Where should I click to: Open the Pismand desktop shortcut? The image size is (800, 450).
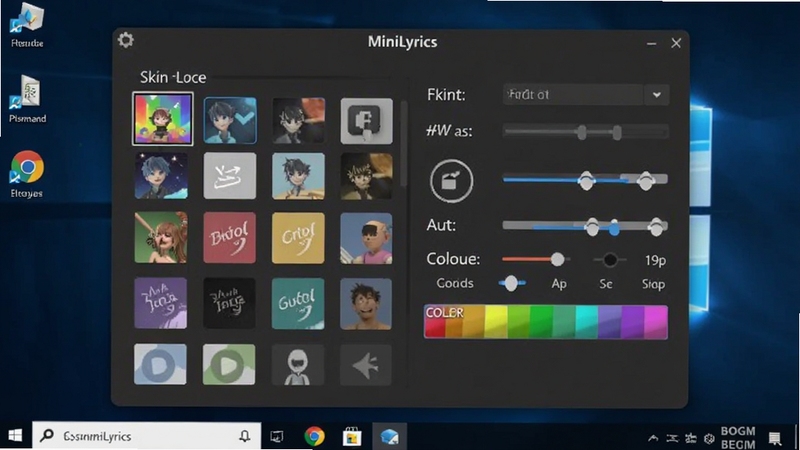pos(28,98)
